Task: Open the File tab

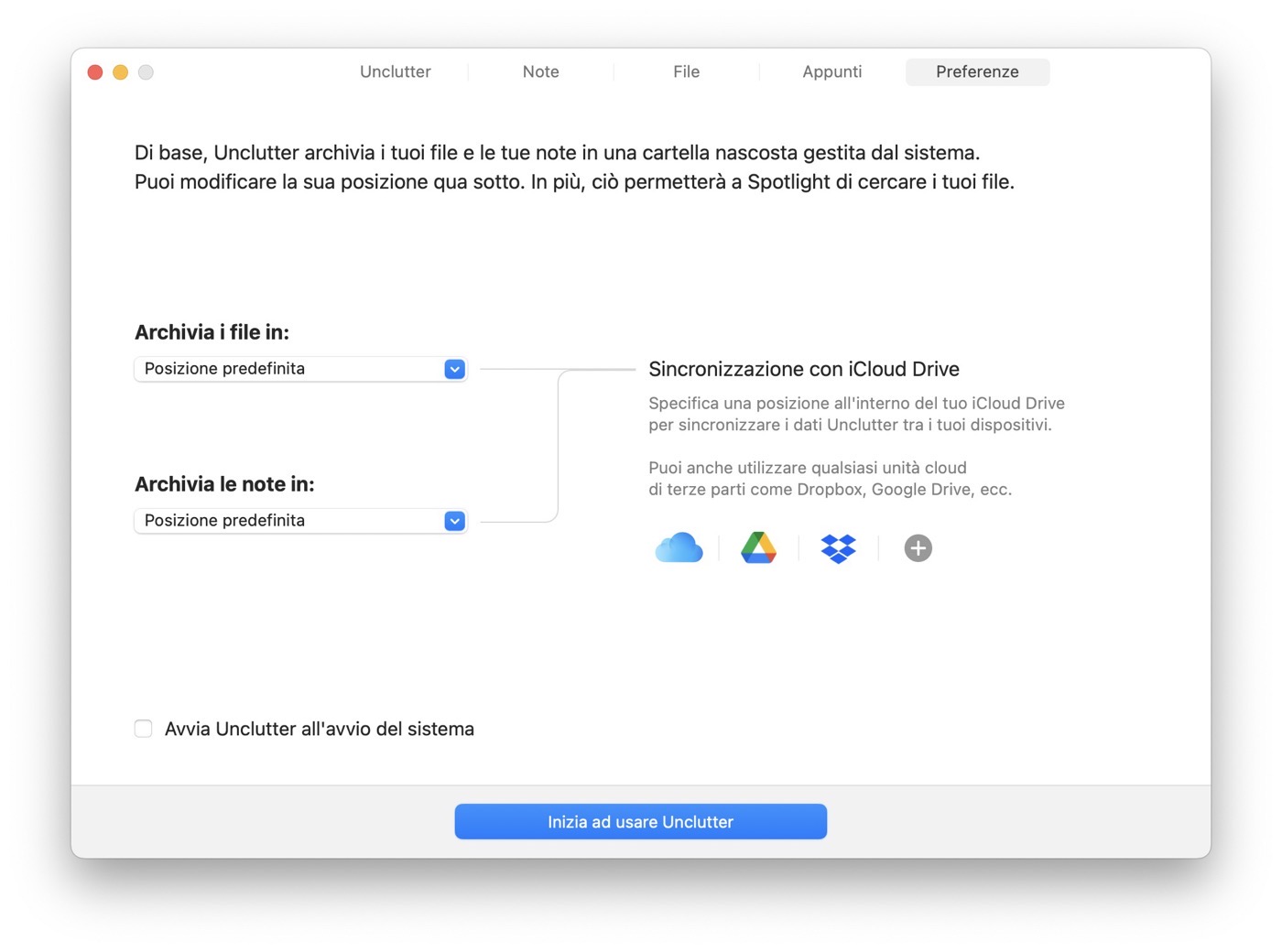Action: (686, 71)
